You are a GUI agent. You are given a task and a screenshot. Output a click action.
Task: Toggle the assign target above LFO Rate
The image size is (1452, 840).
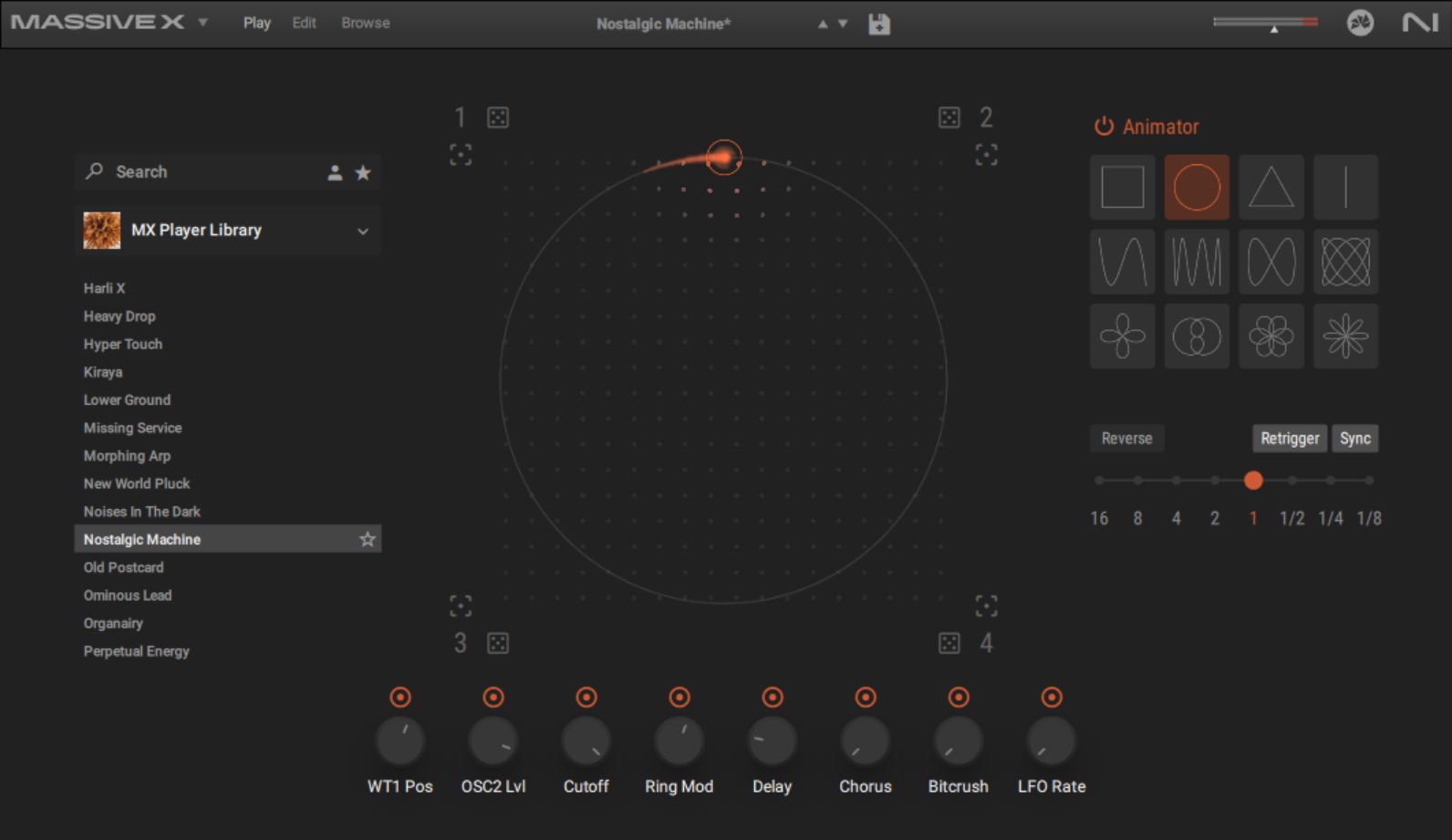click(1052, 698)
